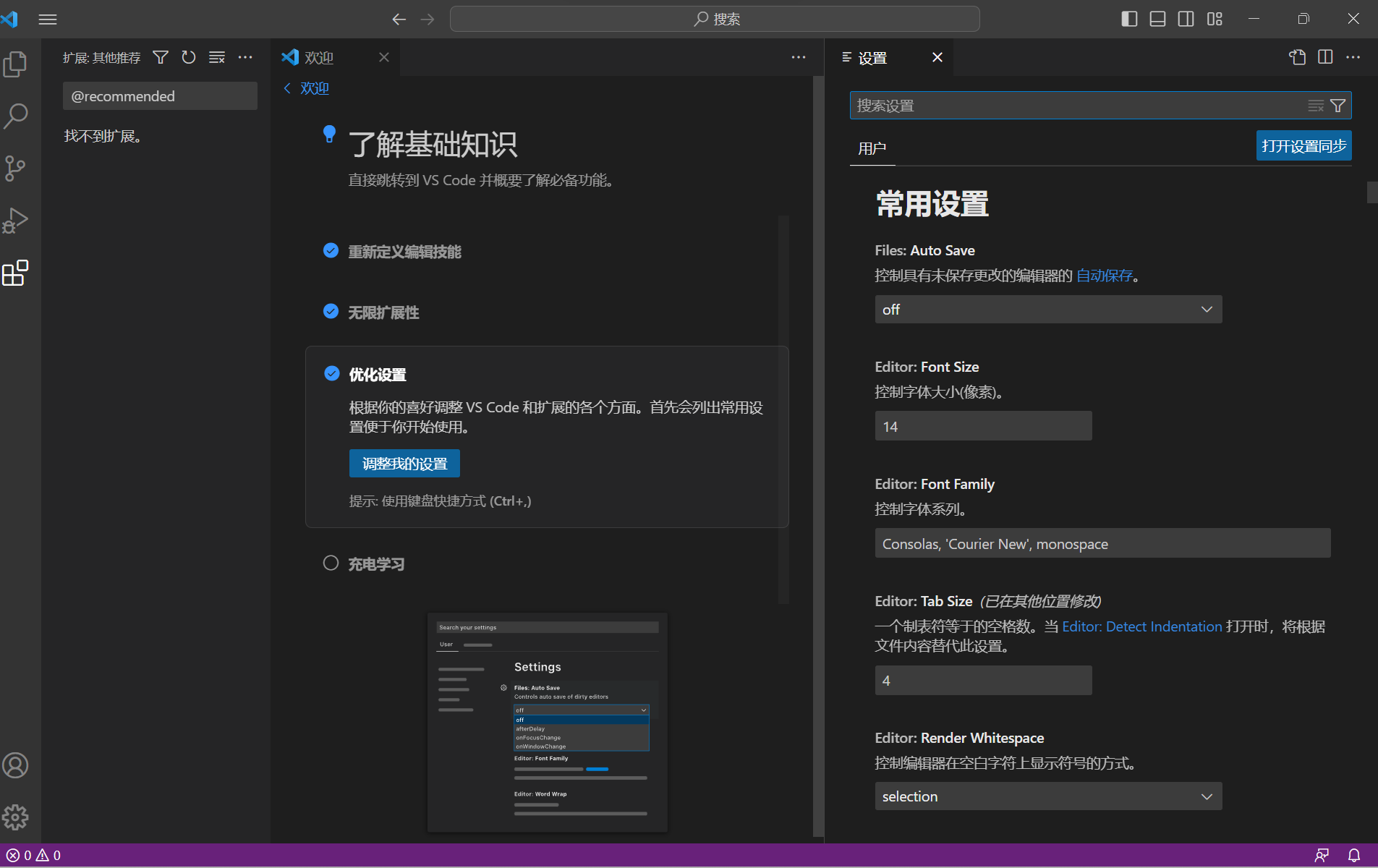Click the settings preview thumbnail image
The image size is (1378, 868).
click(547, 722)
